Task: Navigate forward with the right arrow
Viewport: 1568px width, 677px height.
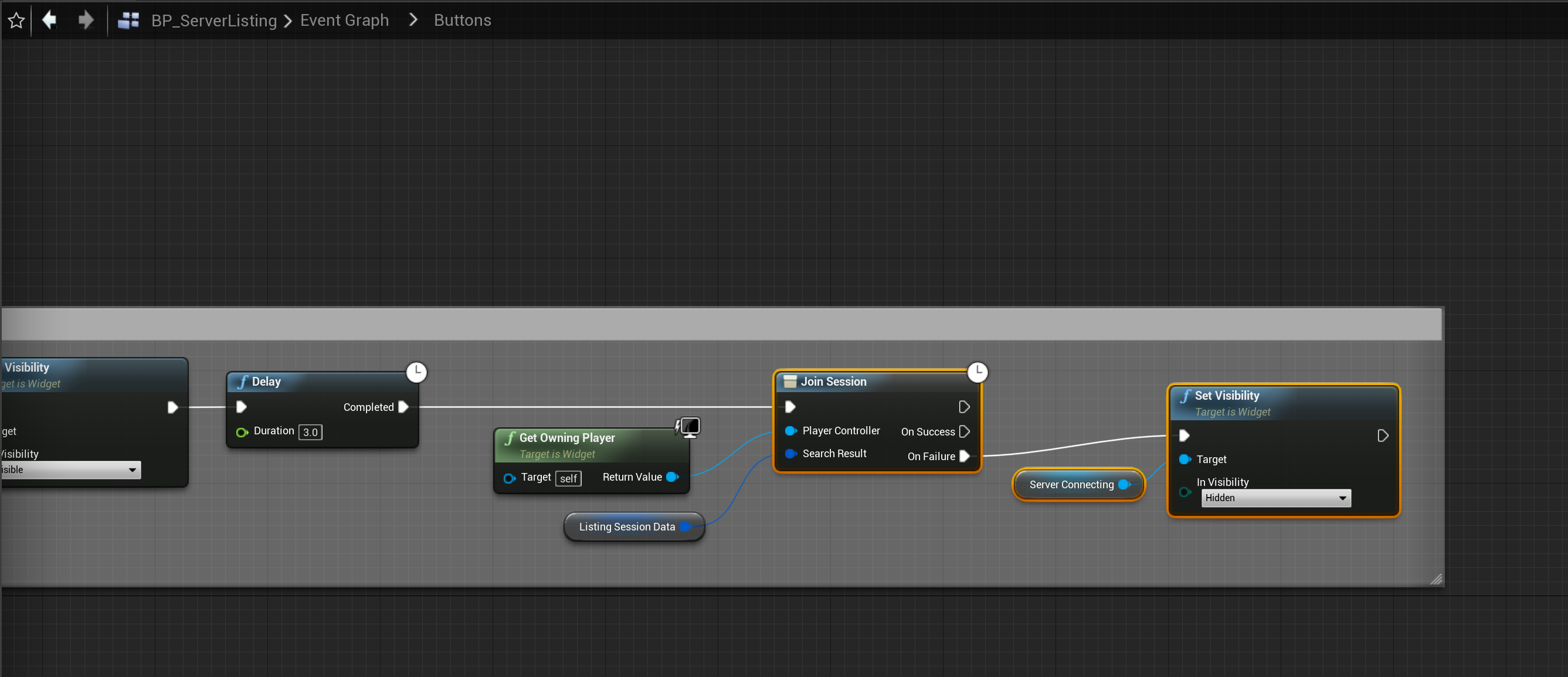Action: pyautogui.click(x=86, y=20)
